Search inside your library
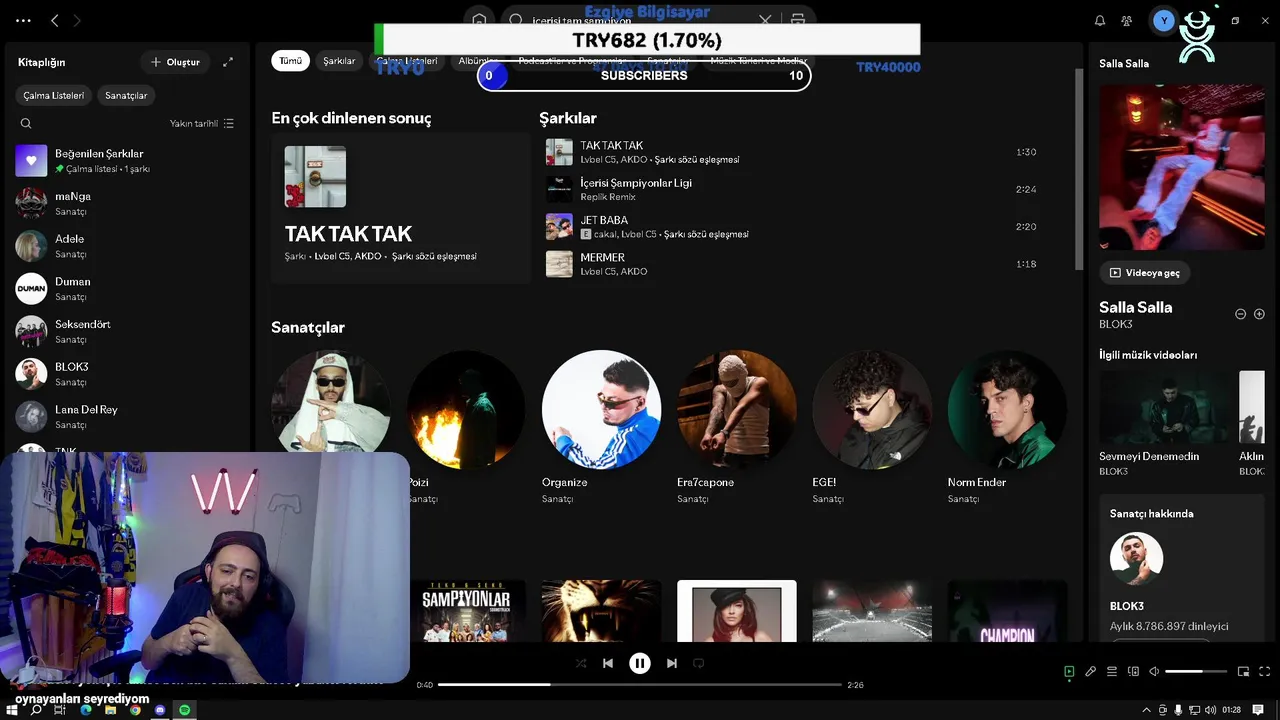This screenshot has width=1280, height=720. pyautogui.click(x=26, y=124)
